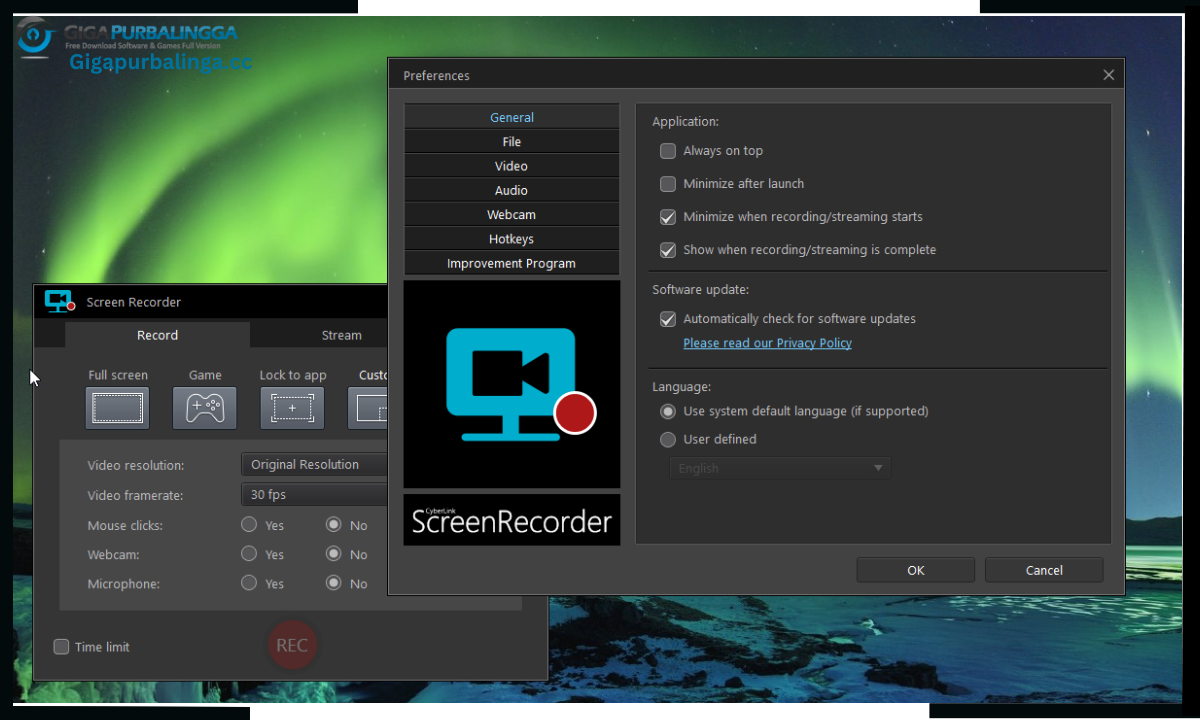Enable the Time limit checkbox
Image resolution: width=1200 pixels, height=720 pixels.
[61, 647]
